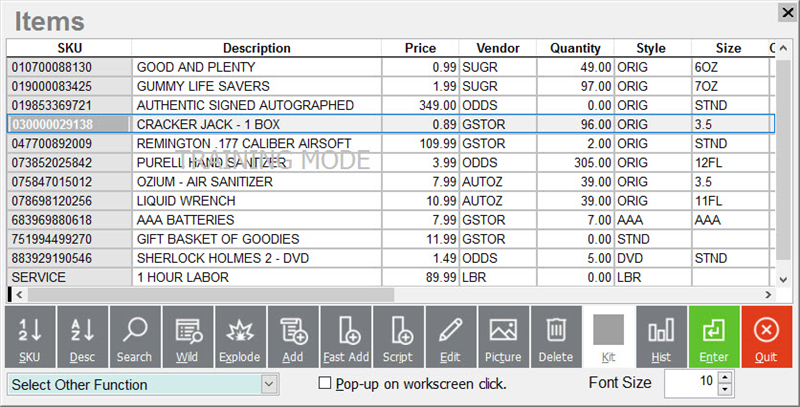Click horizontal scrollbar right arrow

pos(768,294)
